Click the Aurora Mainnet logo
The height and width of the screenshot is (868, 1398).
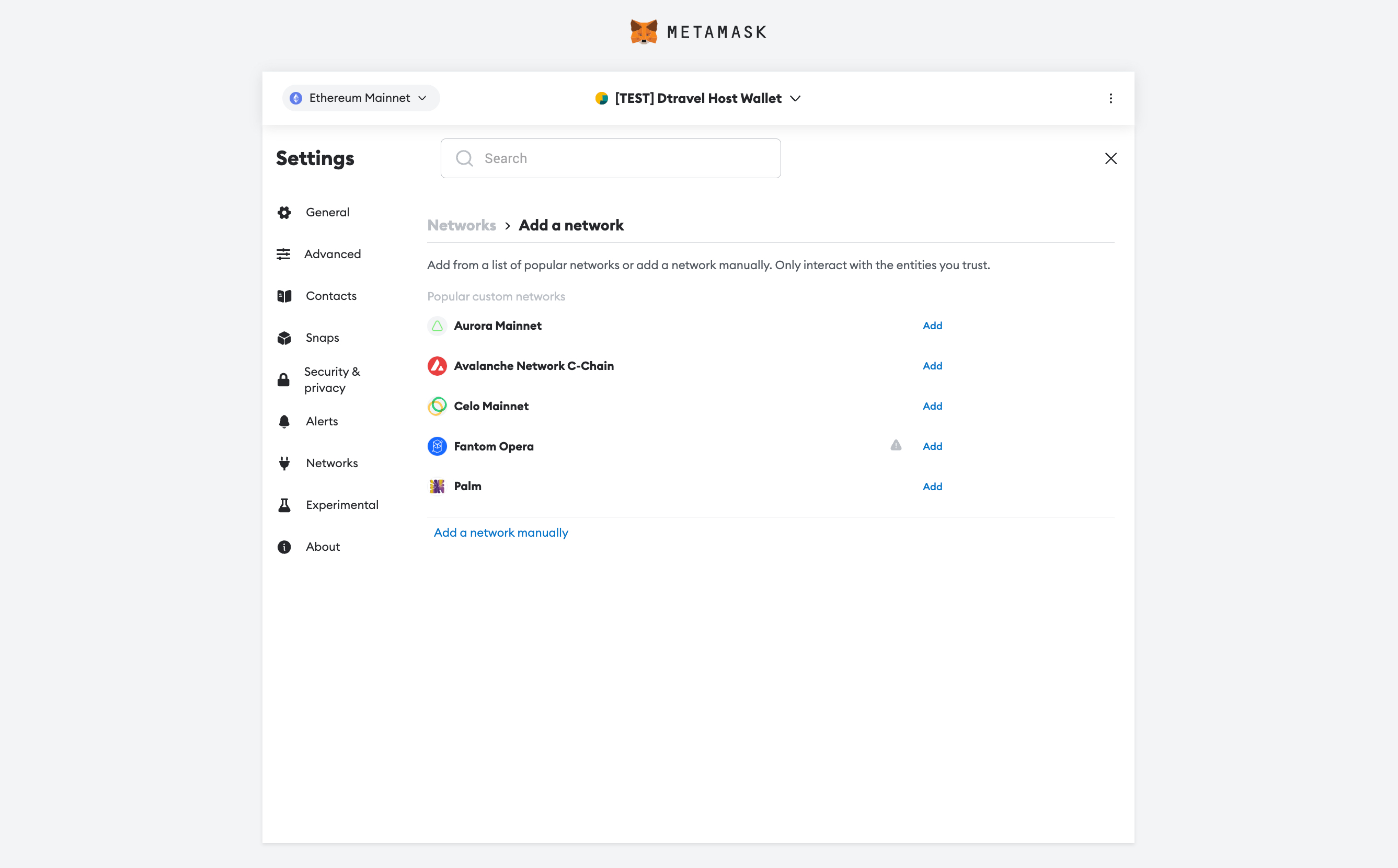pyautogui.click(x=437, y=326)
